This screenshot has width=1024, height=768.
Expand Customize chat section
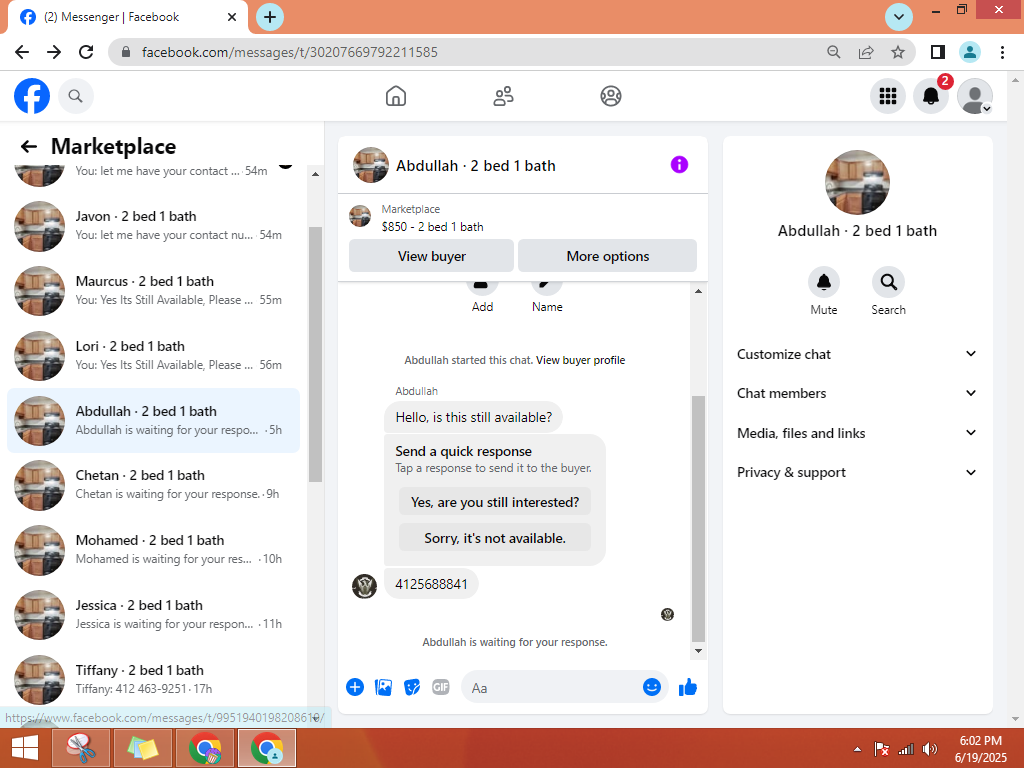857,354
